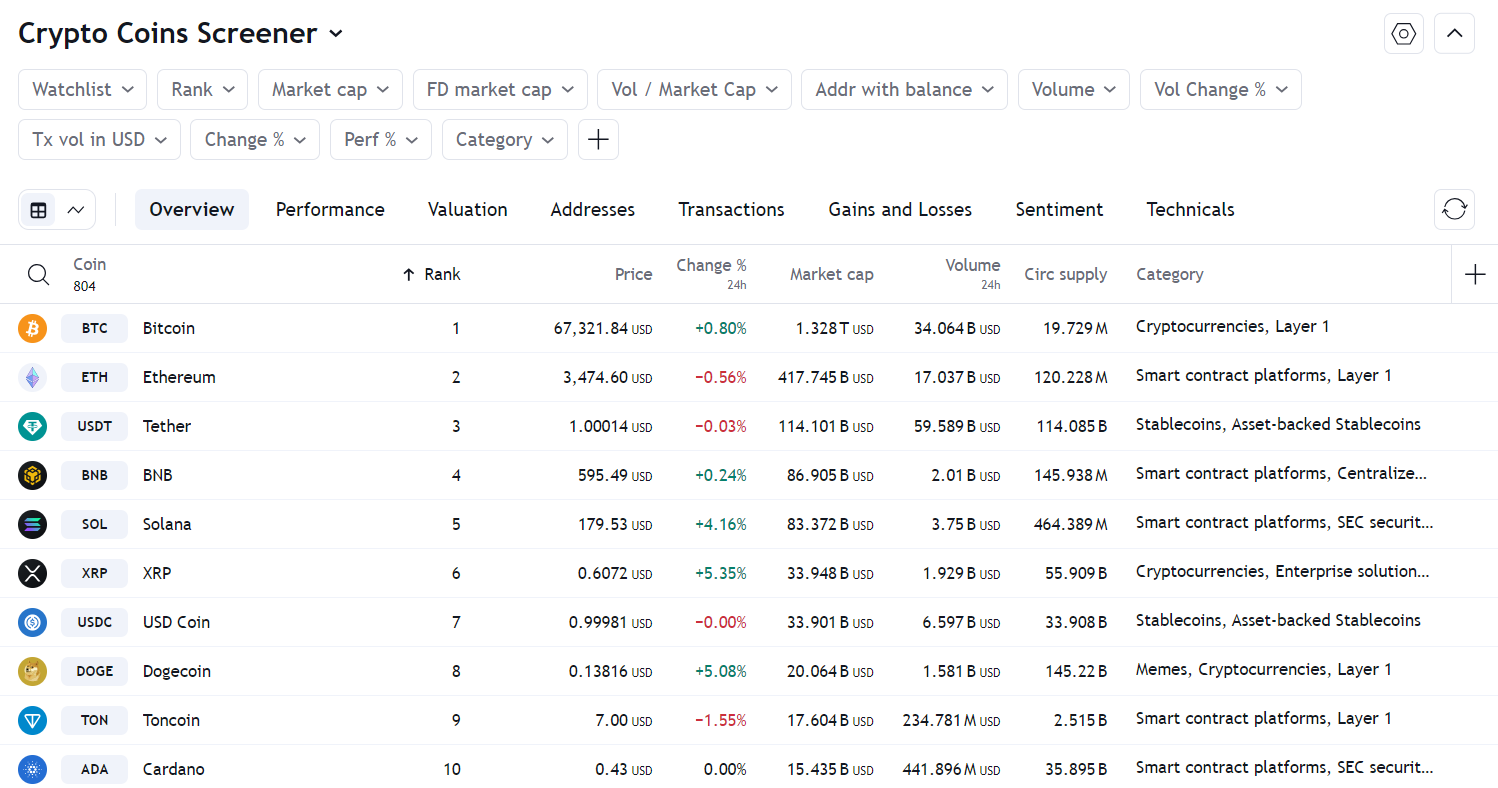Open the Category filter dropdown
The height and width of the screenshot is (788, 1498).
pos(504,140)
